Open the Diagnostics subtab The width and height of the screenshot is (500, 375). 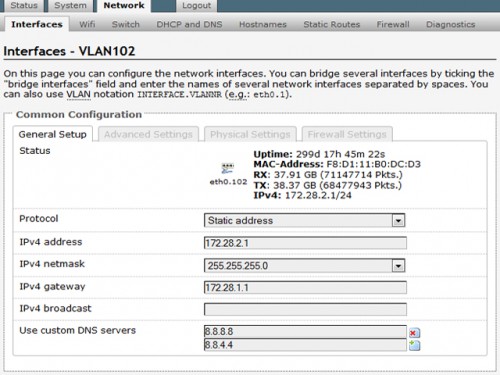450,24
